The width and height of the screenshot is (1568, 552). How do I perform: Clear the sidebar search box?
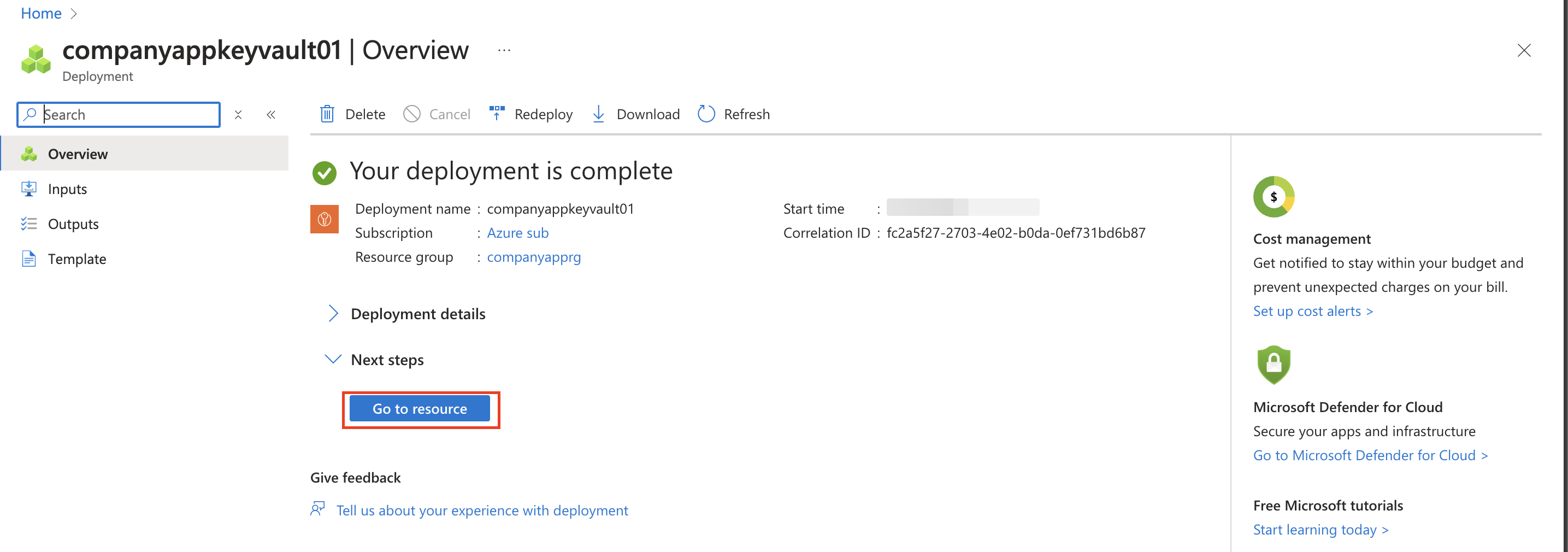[x=238, y=115]
